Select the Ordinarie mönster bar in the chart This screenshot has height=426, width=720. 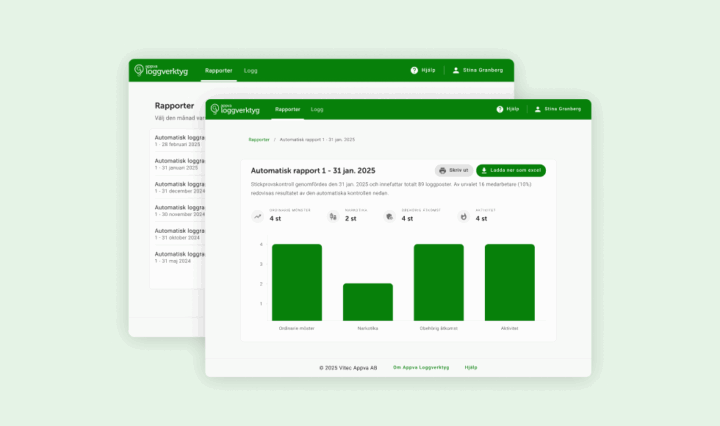[297, 282]
